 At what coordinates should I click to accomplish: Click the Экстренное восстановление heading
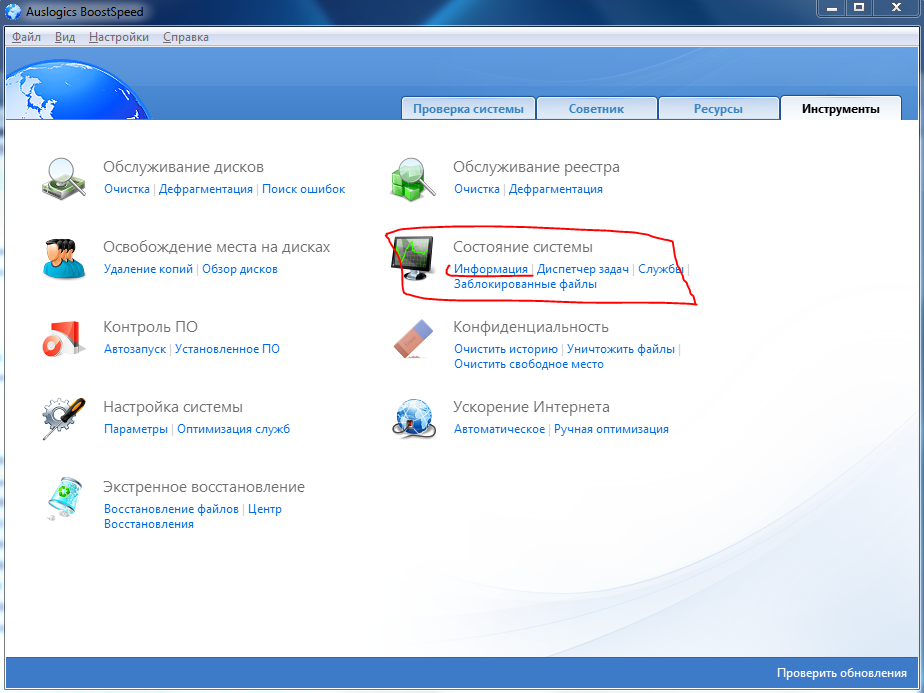click(x=204, y=487)
